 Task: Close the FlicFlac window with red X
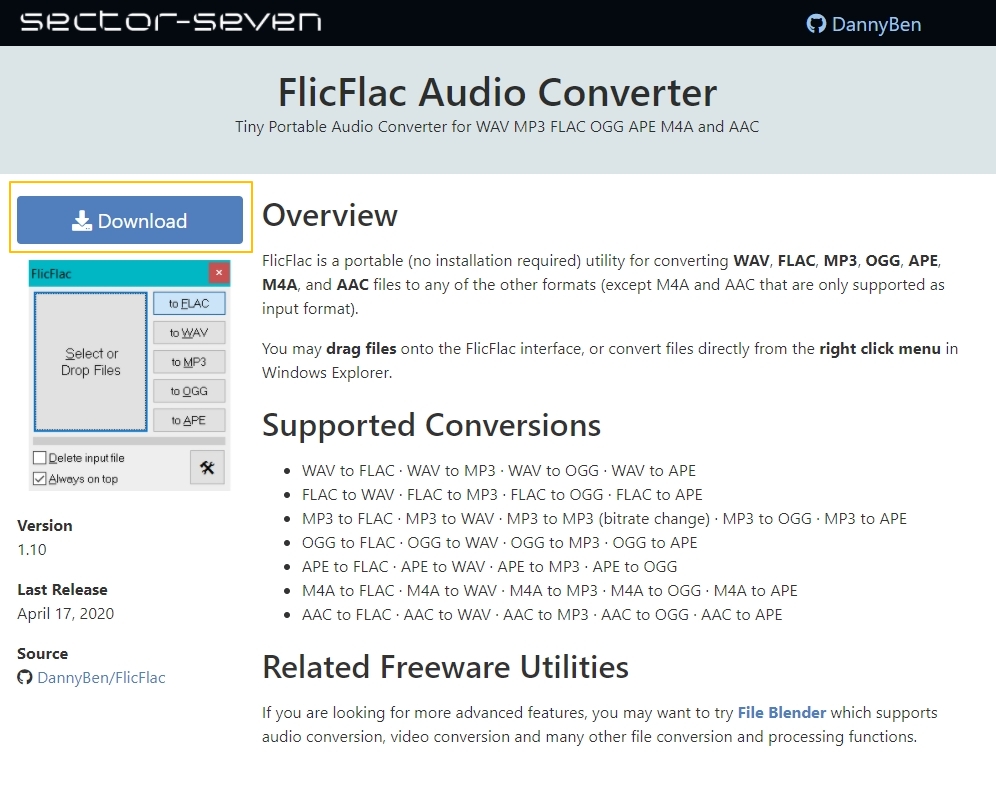click(x=219, y=273)
